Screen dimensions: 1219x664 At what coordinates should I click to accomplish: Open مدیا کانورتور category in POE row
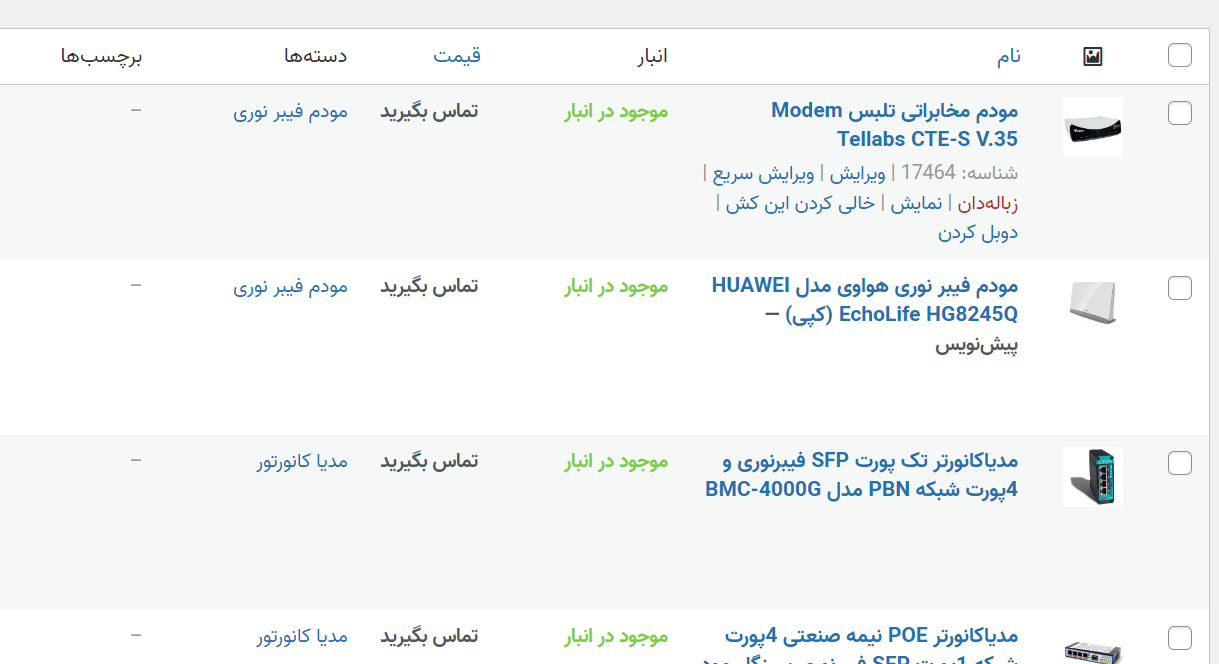click(302, 636)
